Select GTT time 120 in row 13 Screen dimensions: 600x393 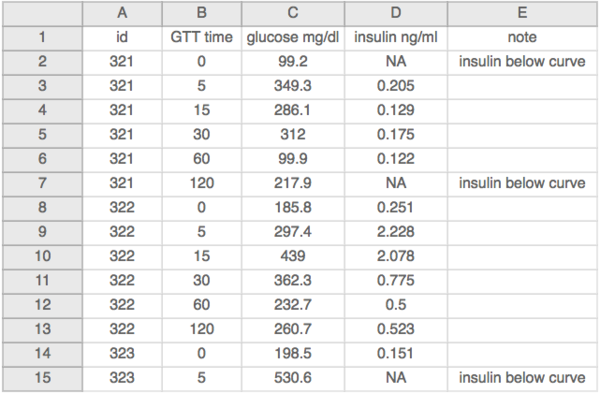tap(202, 329)
